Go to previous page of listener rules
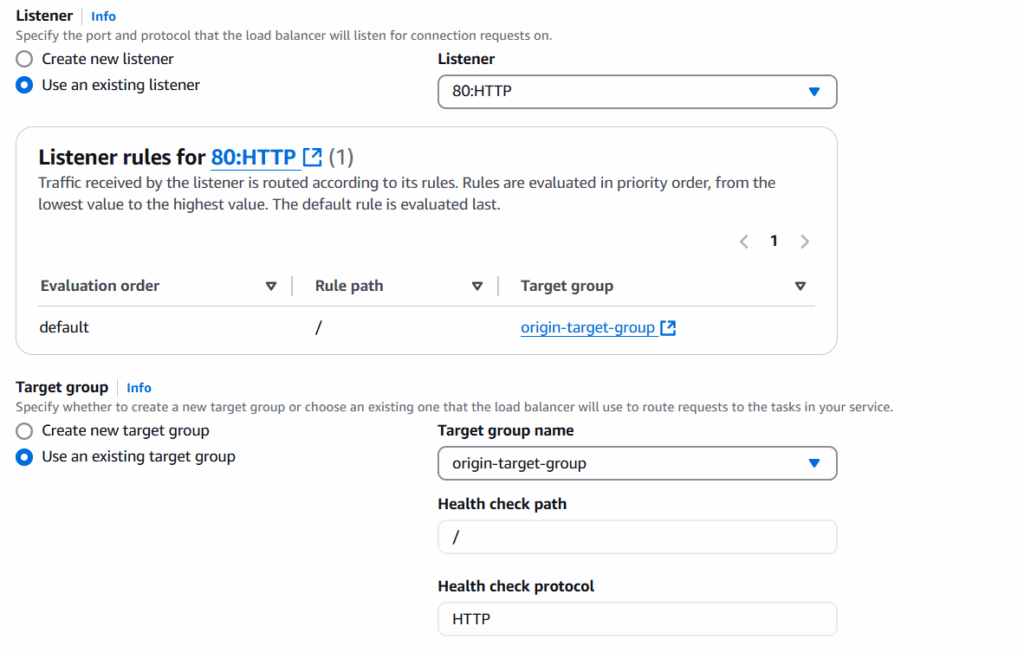 click(x=744, y=242)
